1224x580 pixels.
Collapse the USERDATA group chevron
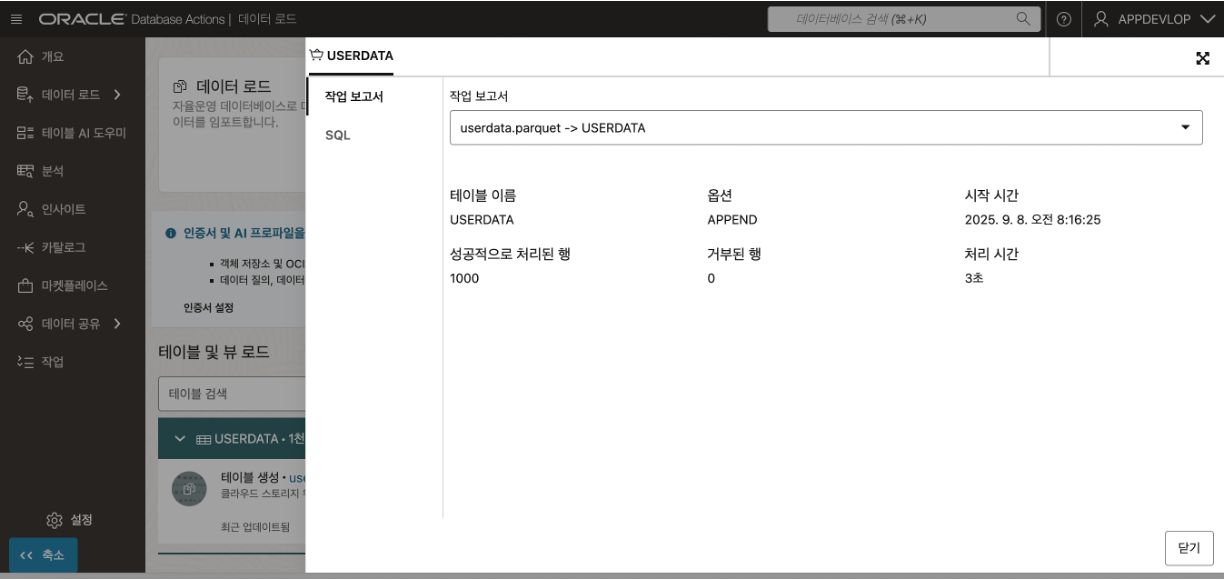coord(180,440)
